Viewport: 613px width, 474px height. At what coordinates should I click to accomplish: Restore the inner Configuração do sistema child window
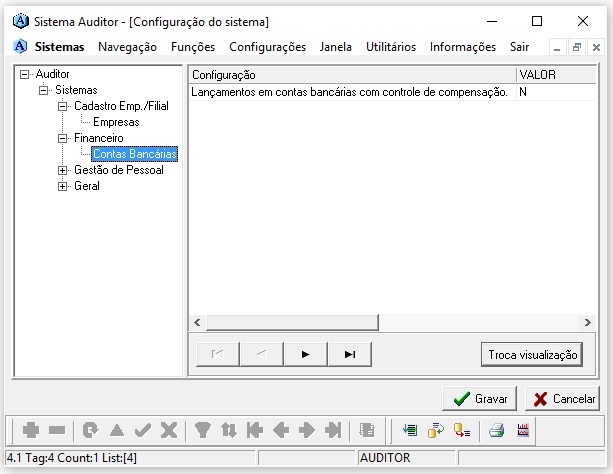tap(576, 48)
